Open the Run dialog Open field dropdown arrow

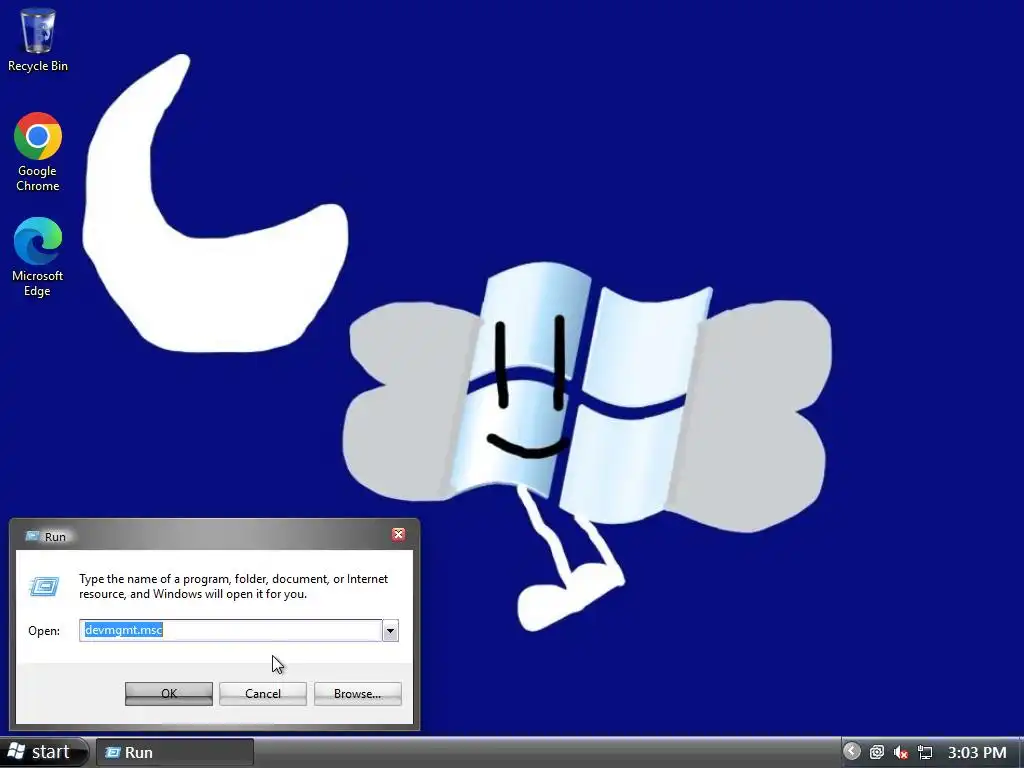390,631
